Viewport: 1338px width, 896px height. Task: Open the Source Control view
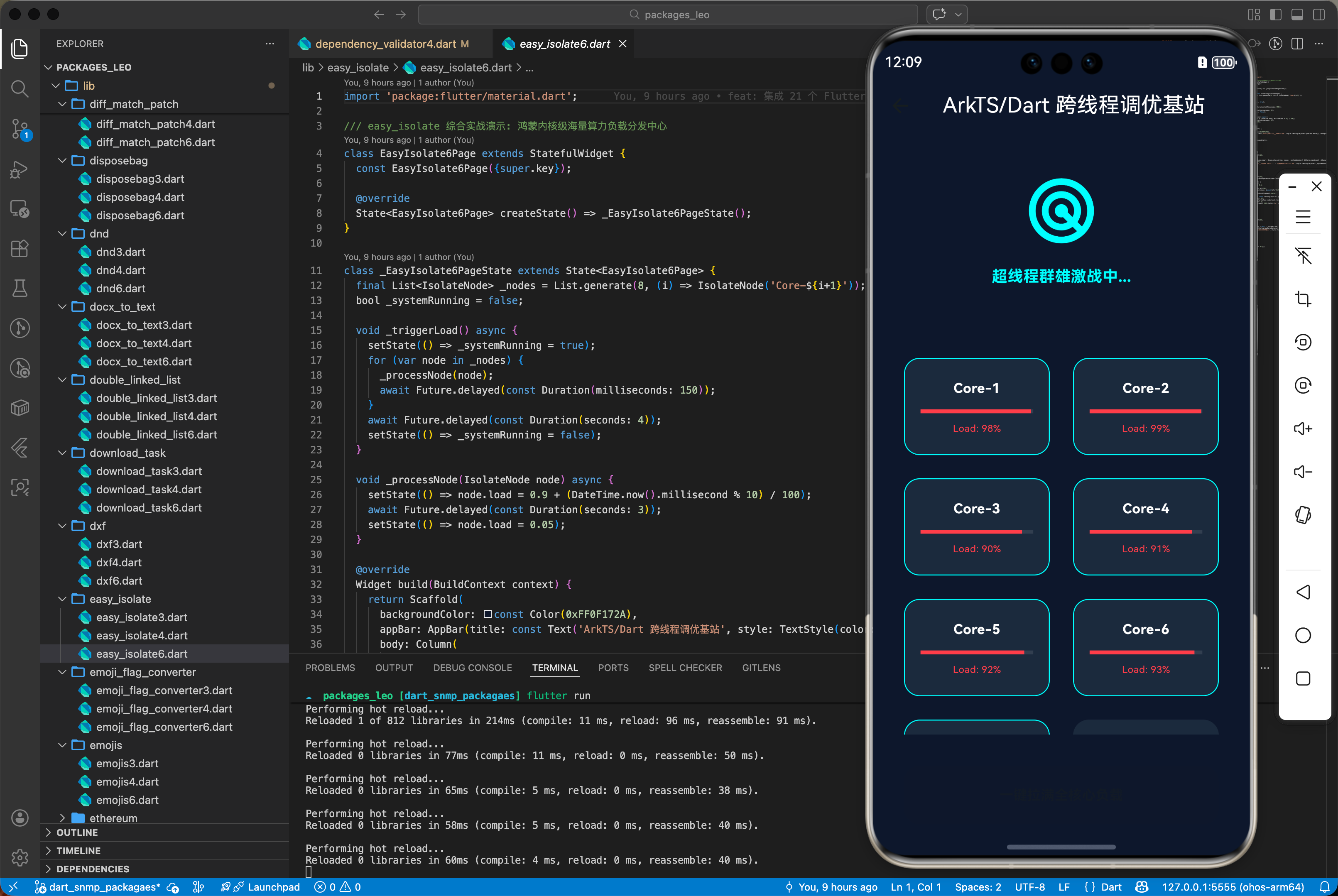coord(20,129)
